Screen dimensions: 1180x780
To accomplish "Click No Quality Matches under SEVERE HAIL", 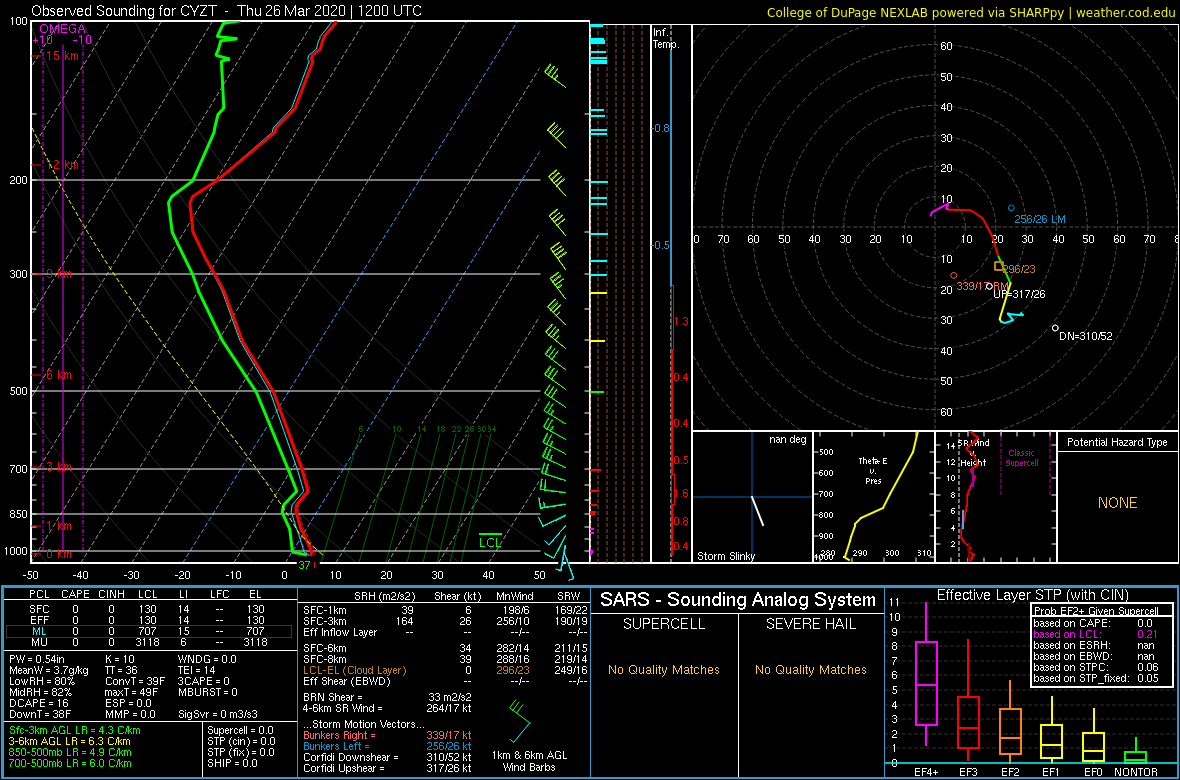I will pyautogui.click(x=810, y=669).
